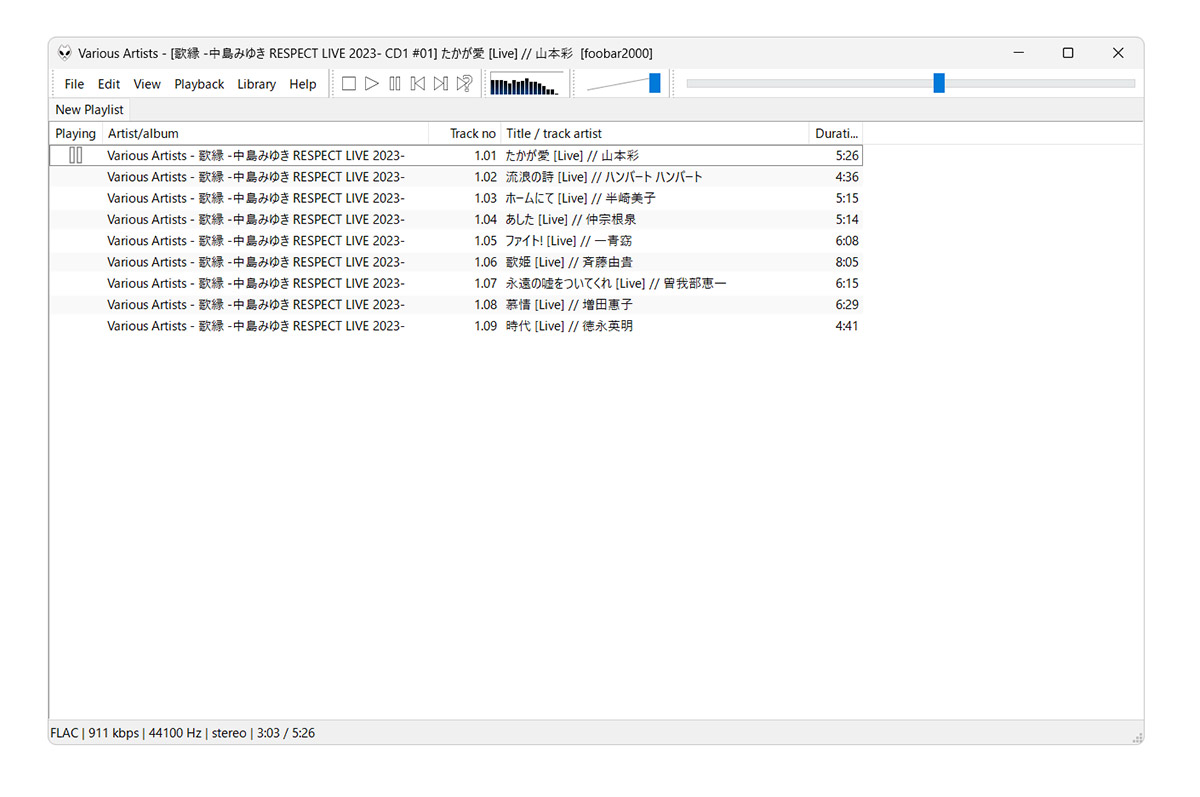Open the Edit menu
Screen dimensions: 1200x797
[x=109, y=84]
